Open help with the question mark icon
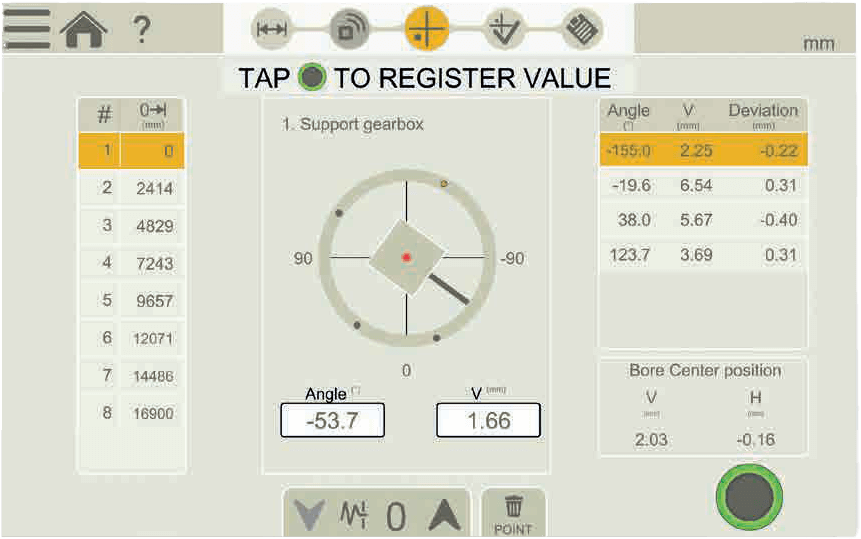This screenshot has height=539, width=861. [x=142, y=30]
